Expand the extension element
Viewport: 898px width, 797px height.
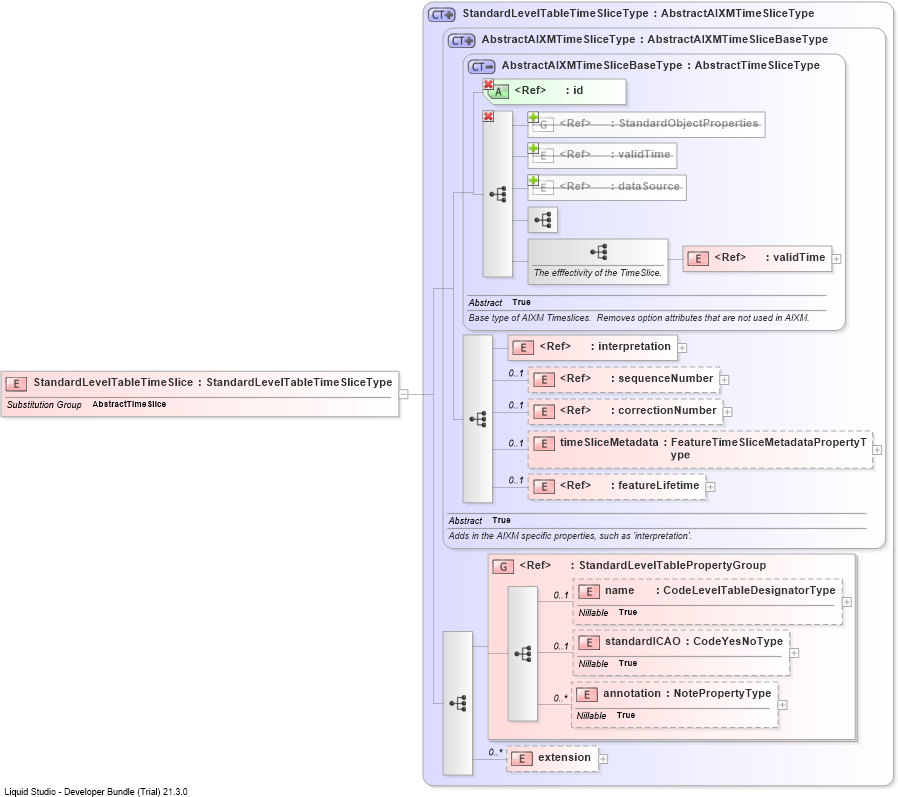(x=603, y=759)
